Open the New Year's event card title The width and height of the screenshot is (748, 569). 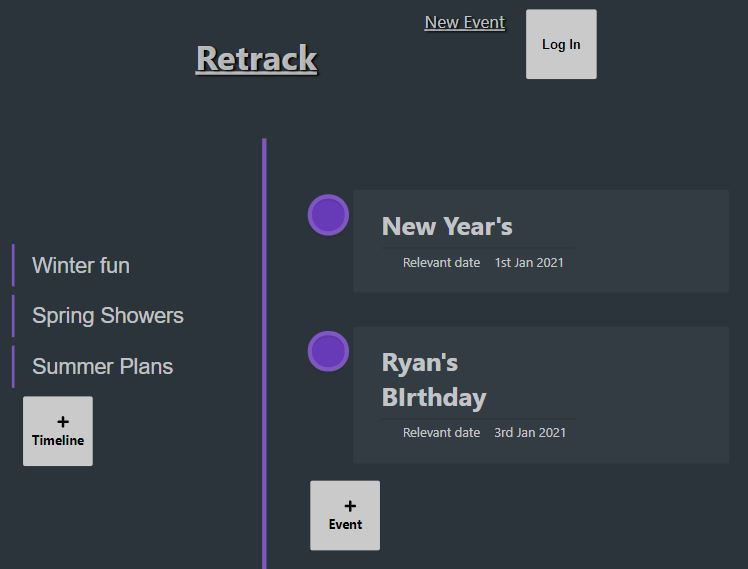[447, 227]
